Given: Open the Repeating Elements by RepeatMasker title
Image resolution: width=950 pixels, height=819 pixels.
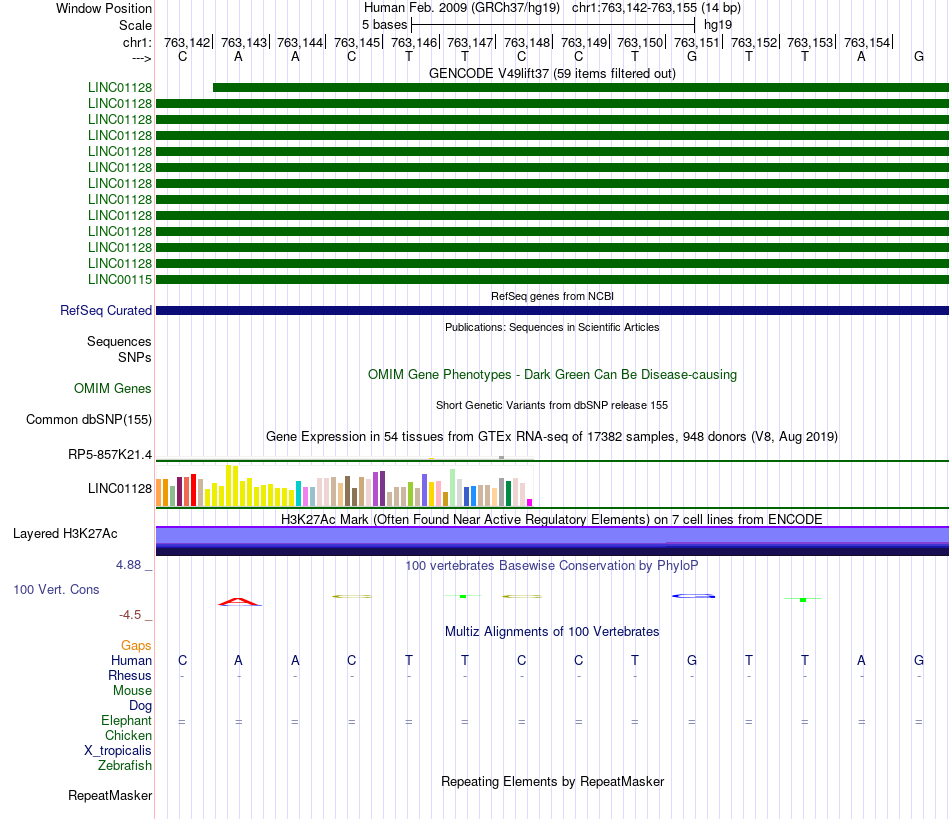Looking at the screenshot, I should (552, 781).
